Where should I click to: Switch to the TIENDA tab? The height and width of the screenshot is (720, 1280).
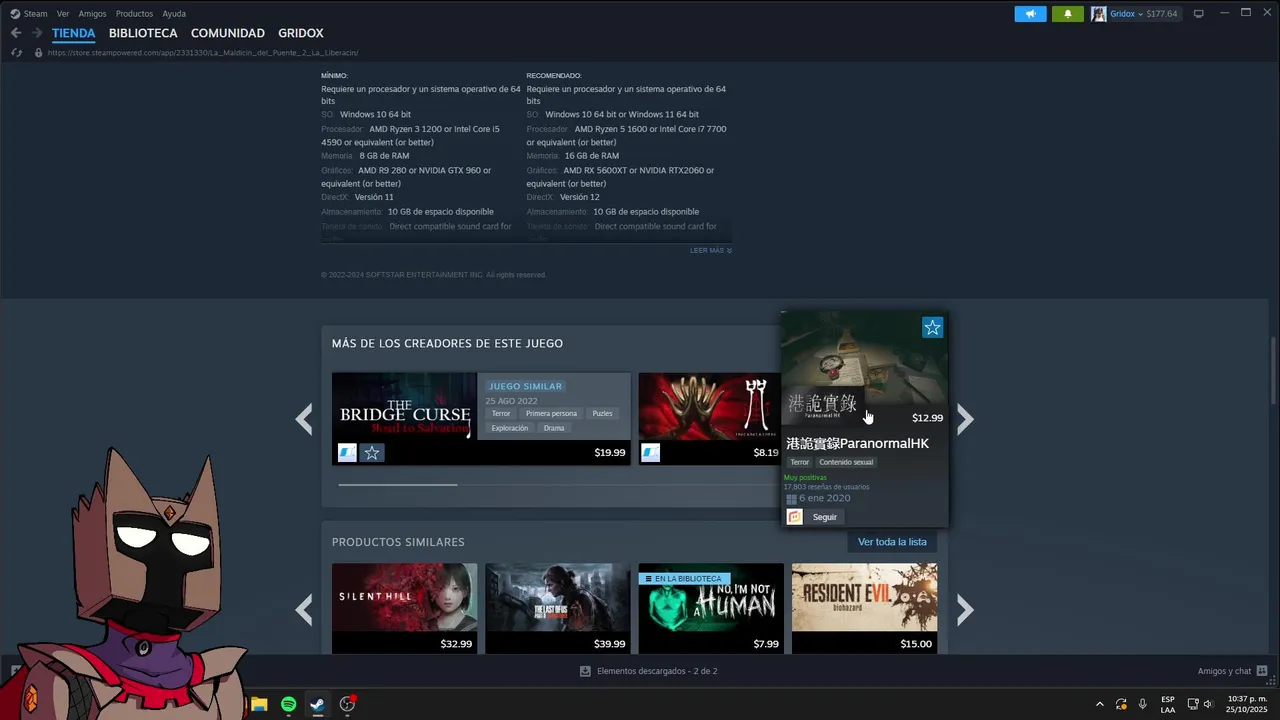(73, 33)
